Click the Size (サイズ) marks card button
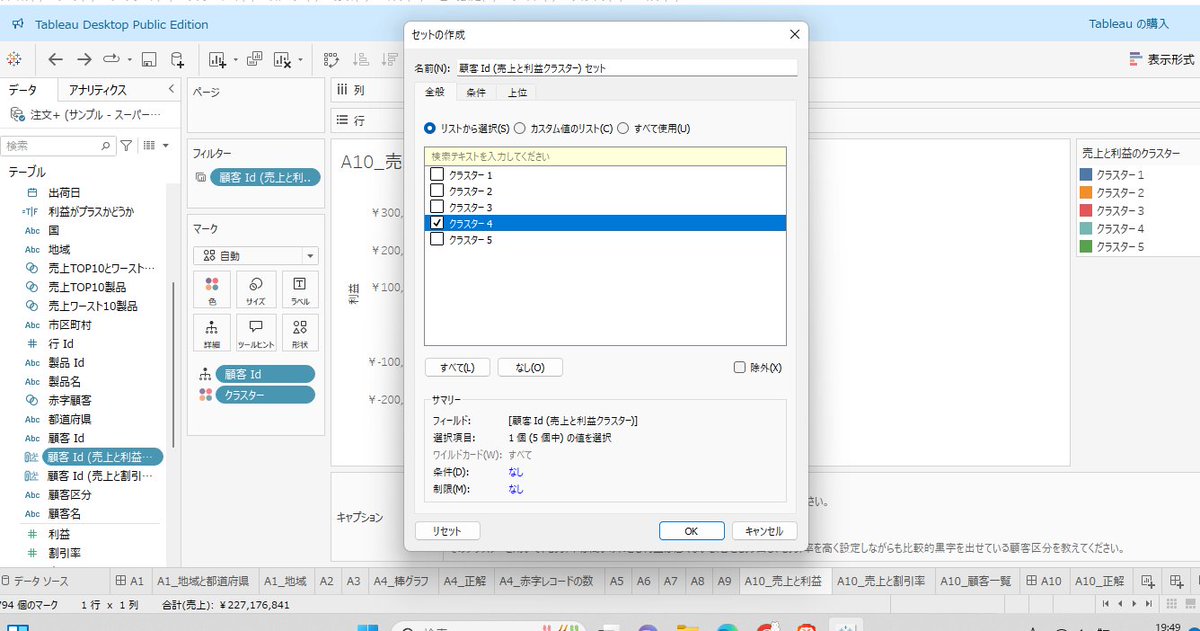Viewport: 1200px width, 631px height. click(256, 290)
